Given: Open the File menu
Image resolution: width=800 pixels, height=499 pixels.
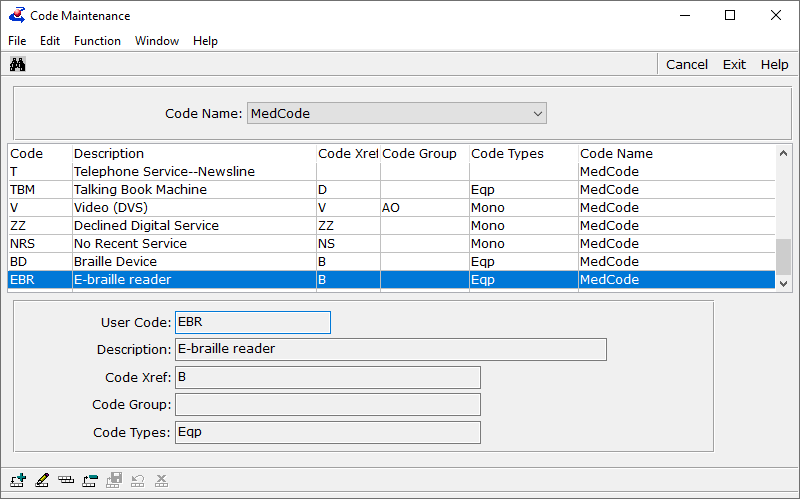Looking at the screenshot, I should (x=17, y=41).
